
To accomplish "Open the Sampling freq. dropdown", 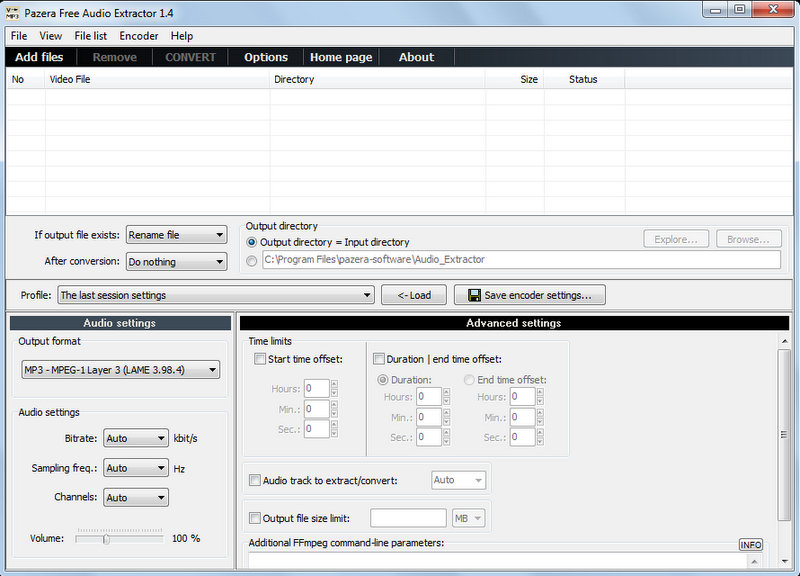I will [x=136, y=468].
